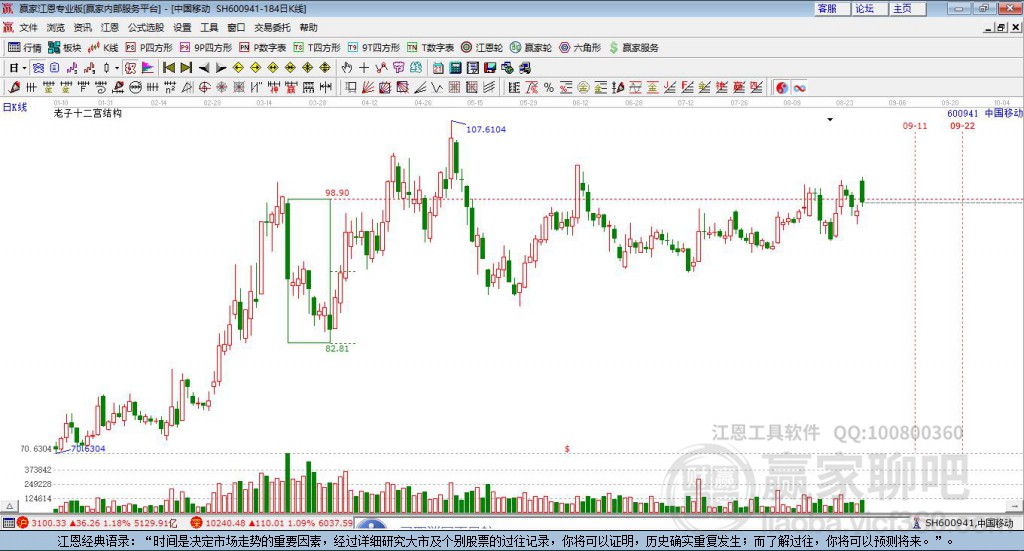The width and height of the screenshot is (1024, 551).
Task: Select the 日K线 period label
Action: point(14,107)
